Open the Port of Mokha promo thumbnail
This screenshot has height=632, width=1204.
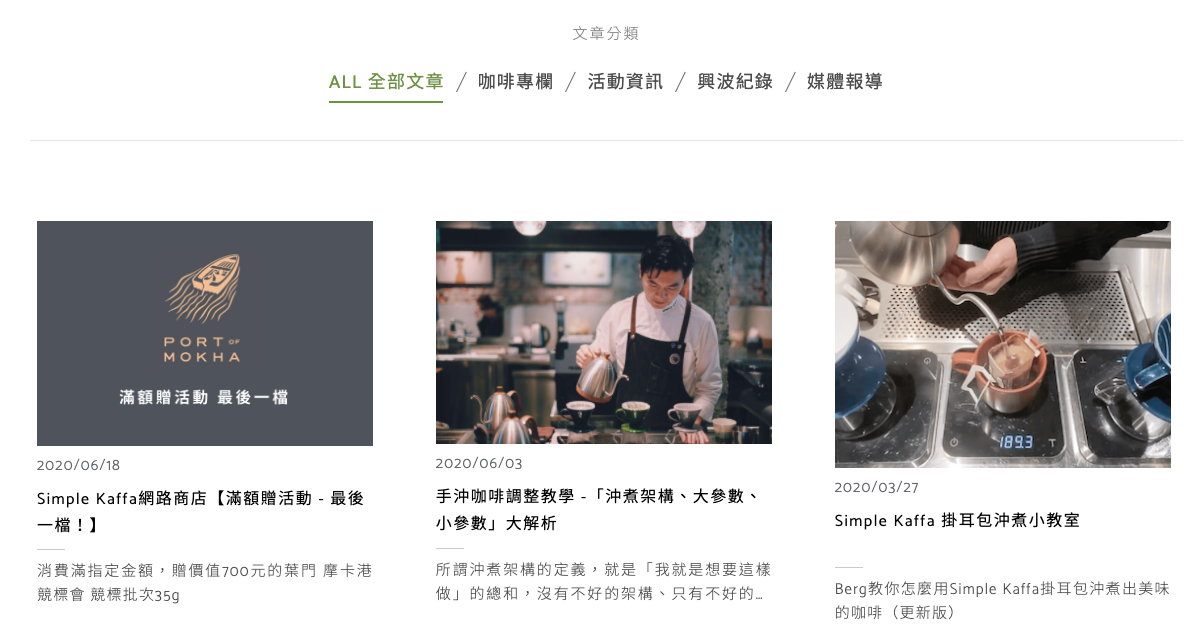click(x=205, y=333)
